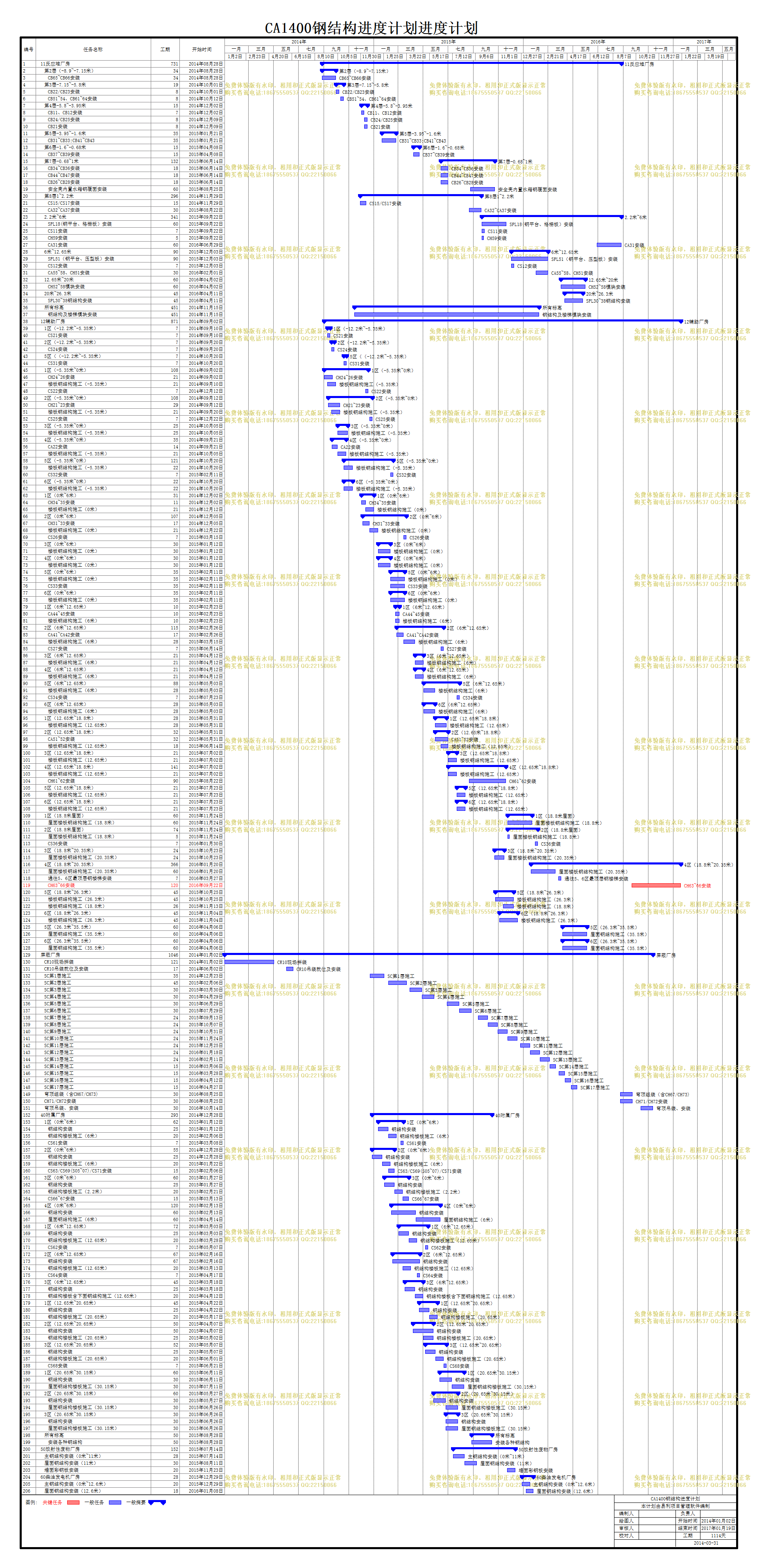Click the 负责人 field in title block

point(688,1513)
